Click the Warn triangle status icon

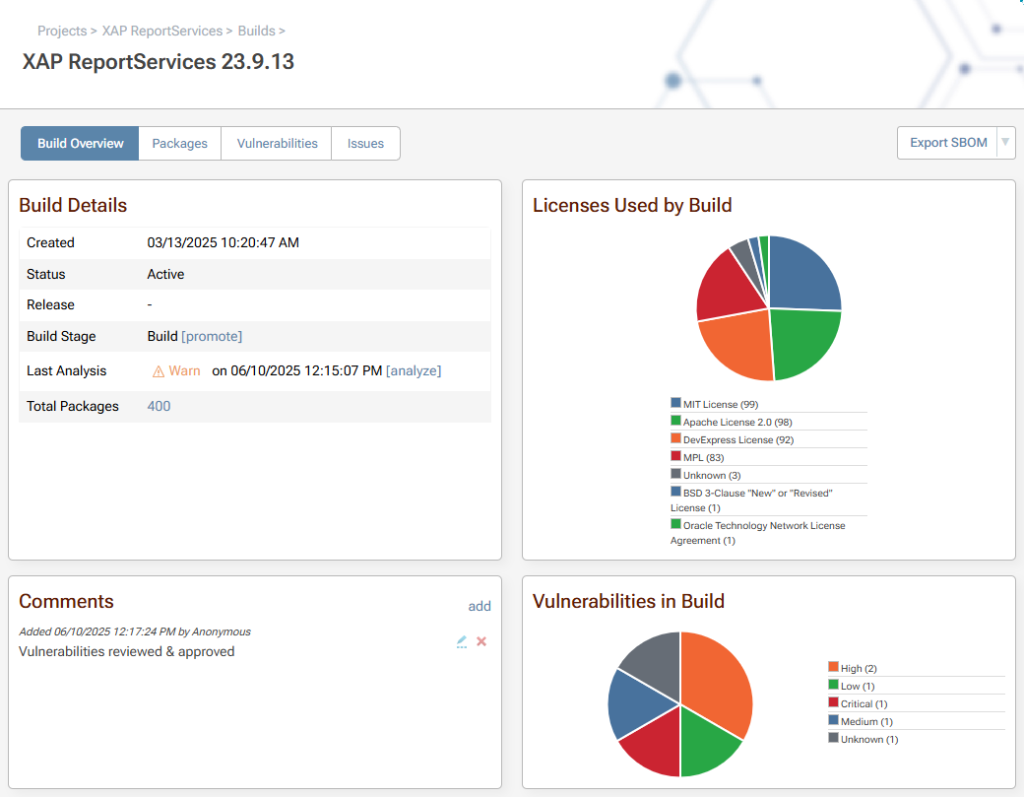(x=158, y=371)
